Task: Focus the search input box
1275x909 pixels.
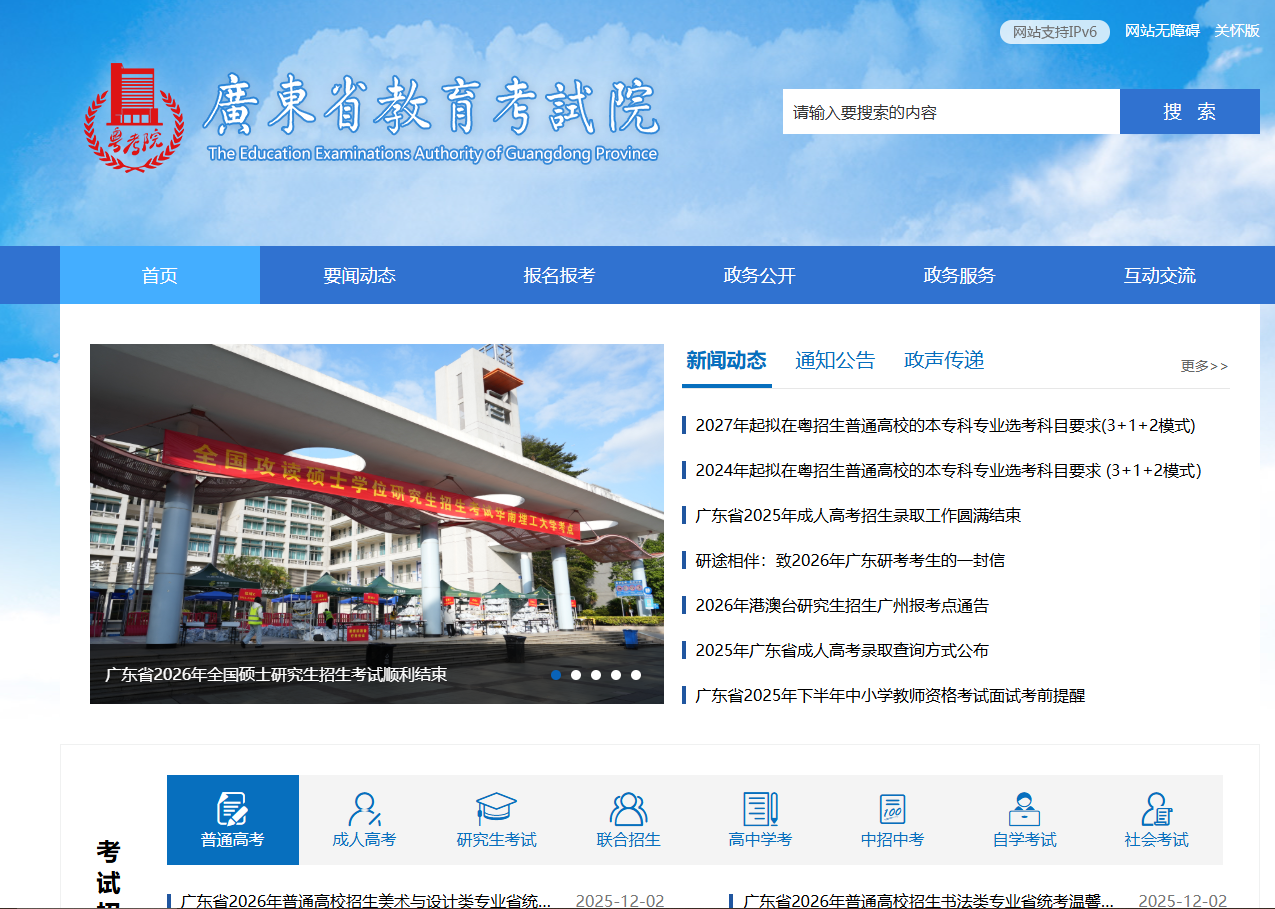Action: [x=950, y=112]
